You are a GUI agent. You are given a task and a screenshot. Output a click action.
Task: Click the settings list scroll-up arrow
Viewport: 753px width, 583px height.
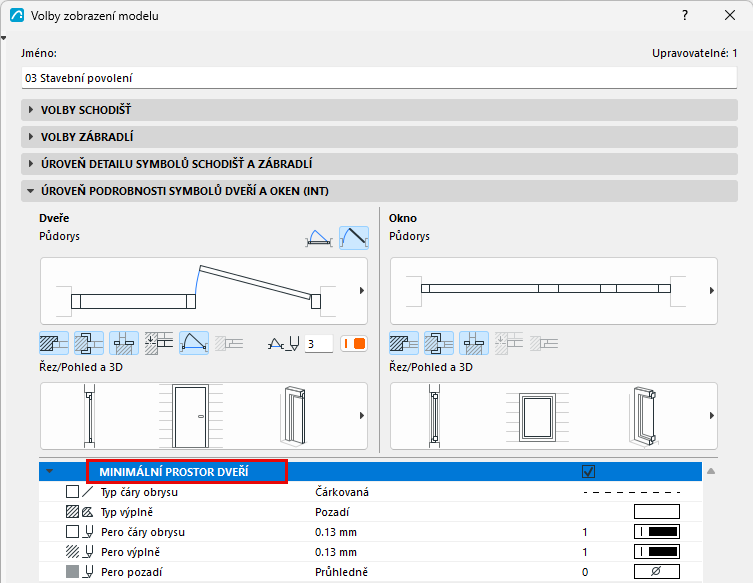click(711, 471)
